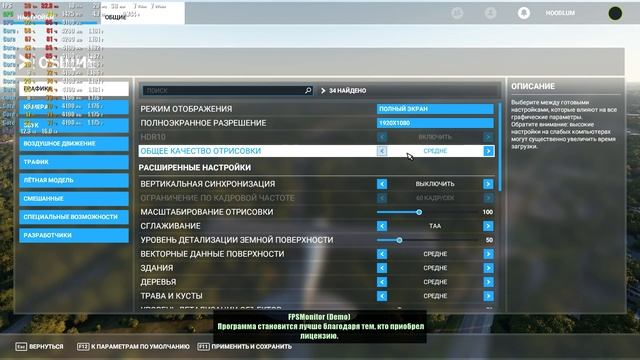Click the group icon in top bar
This screenshot has width=640, height=360.
[x=457, y=13]
